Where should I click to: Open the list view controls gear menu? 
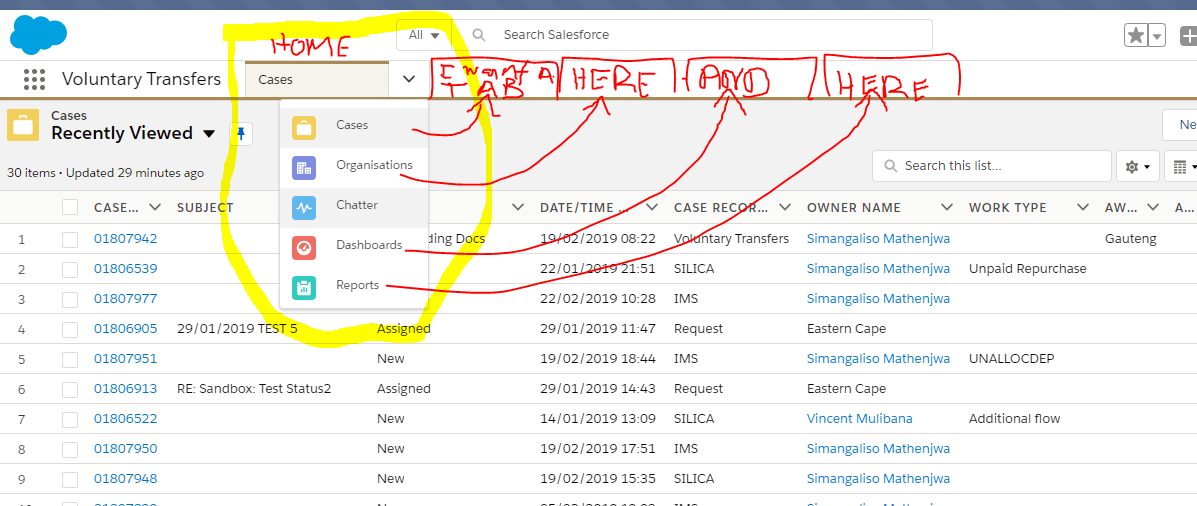(1137, 166)
